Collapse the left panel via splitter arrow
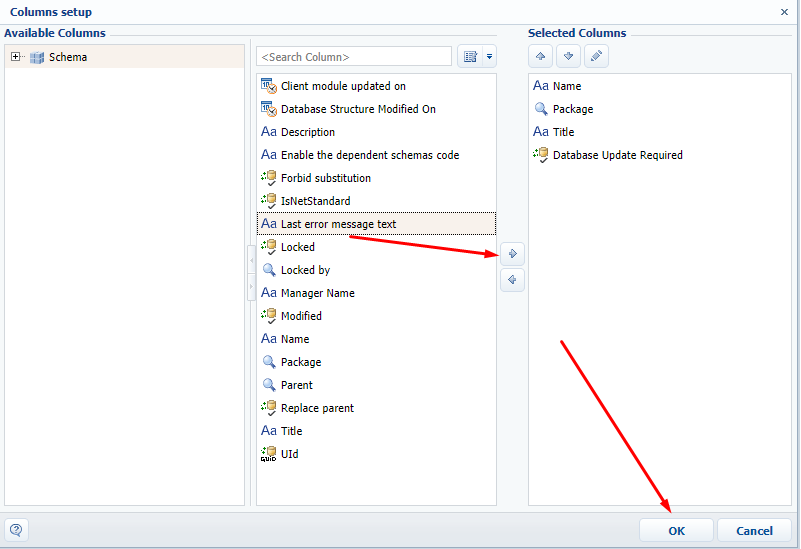 251,260
